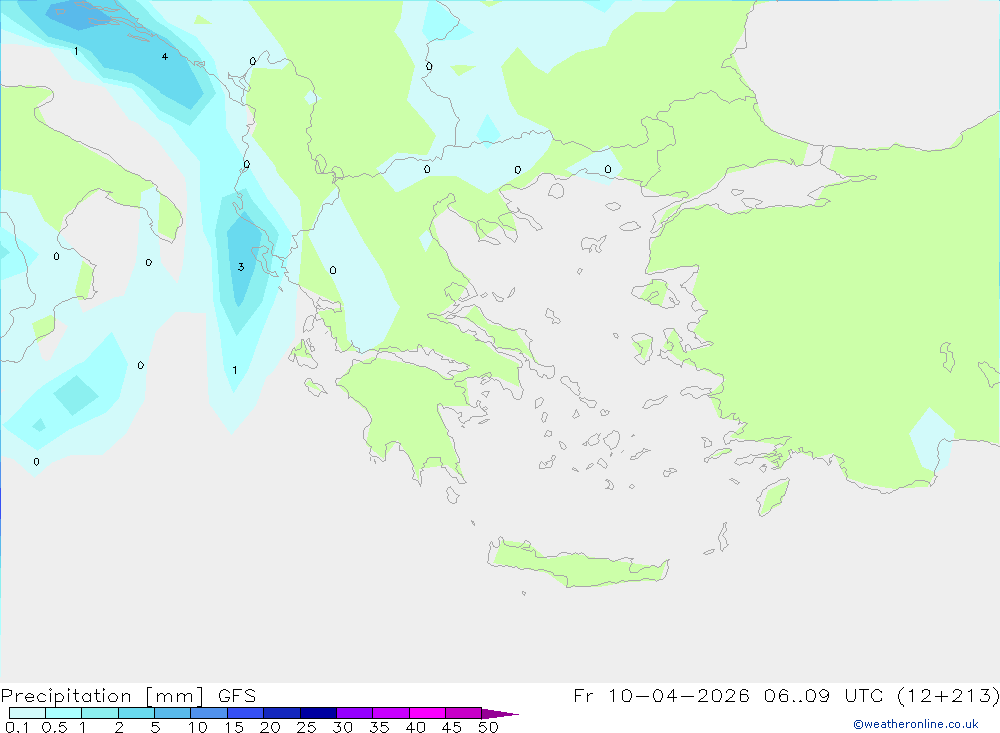Click the '4' precipitation value on map
Viewport: 1000px width, 733px height.
165,57
